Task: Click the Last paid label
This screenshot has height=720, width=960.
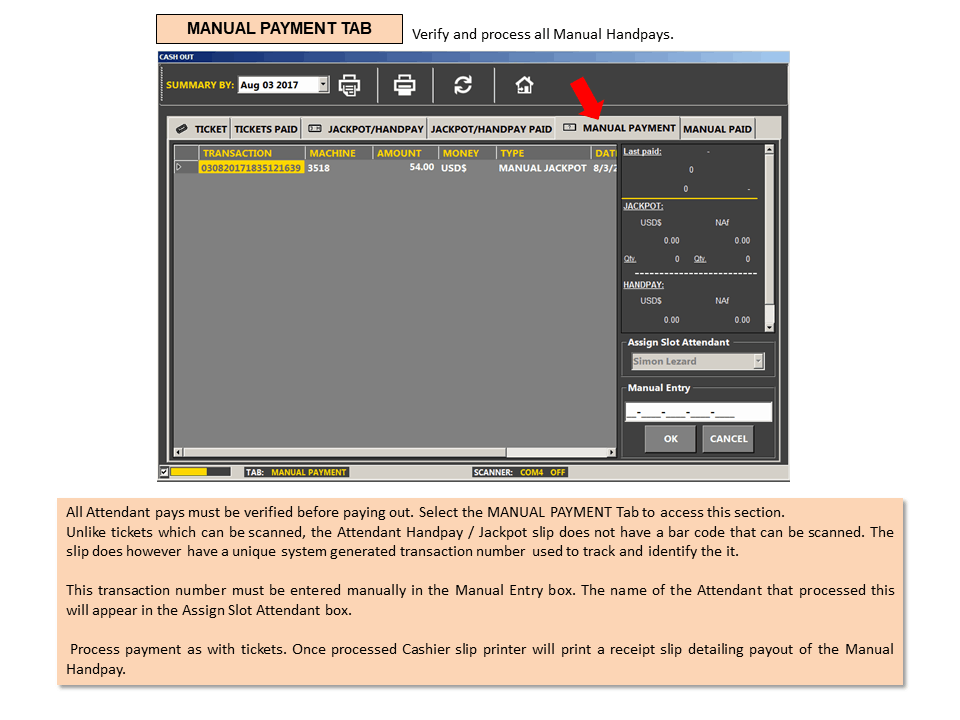Action: click(x=642, y=151)
